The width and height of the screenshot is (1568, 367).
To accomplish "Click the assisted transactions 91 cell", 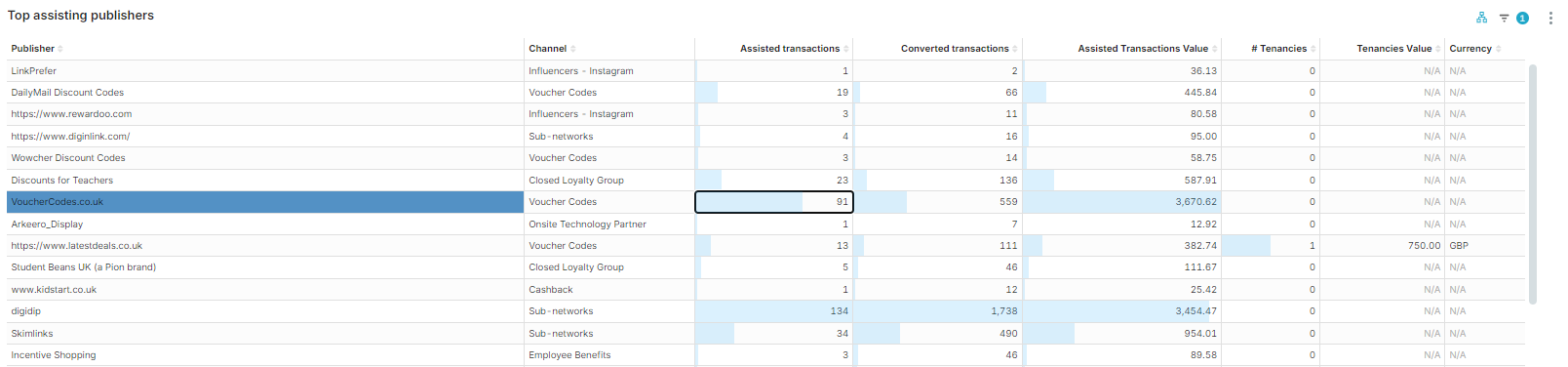I will click(774, 202).
